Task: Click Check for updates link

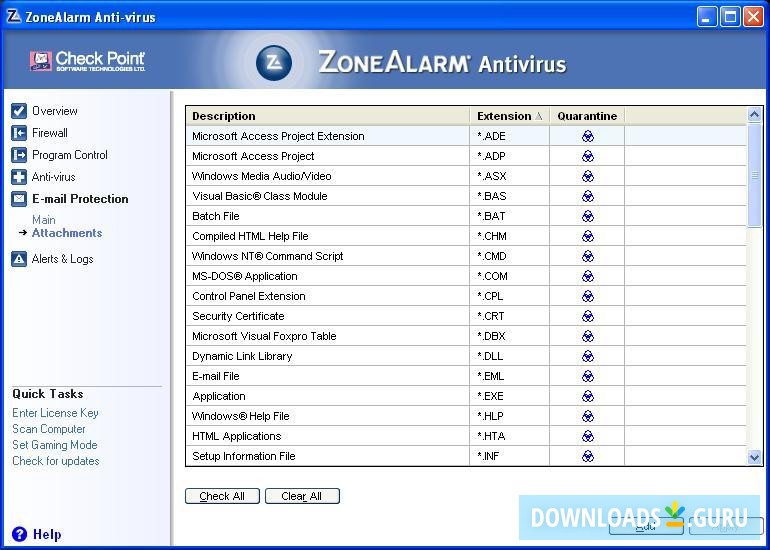Action: [x=55, y=461]
